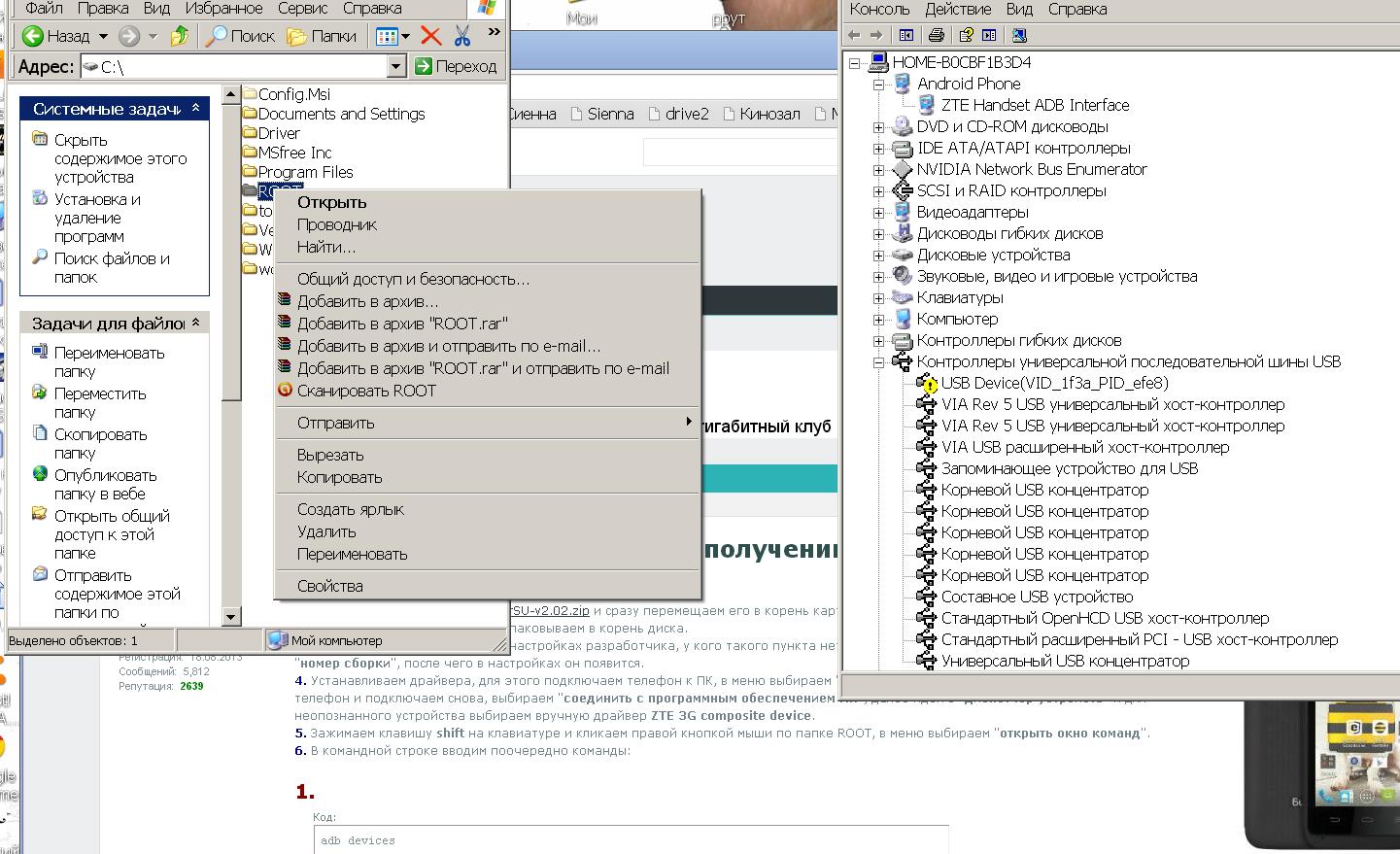Click the scan for hardware changes icon

[1019, 35]
